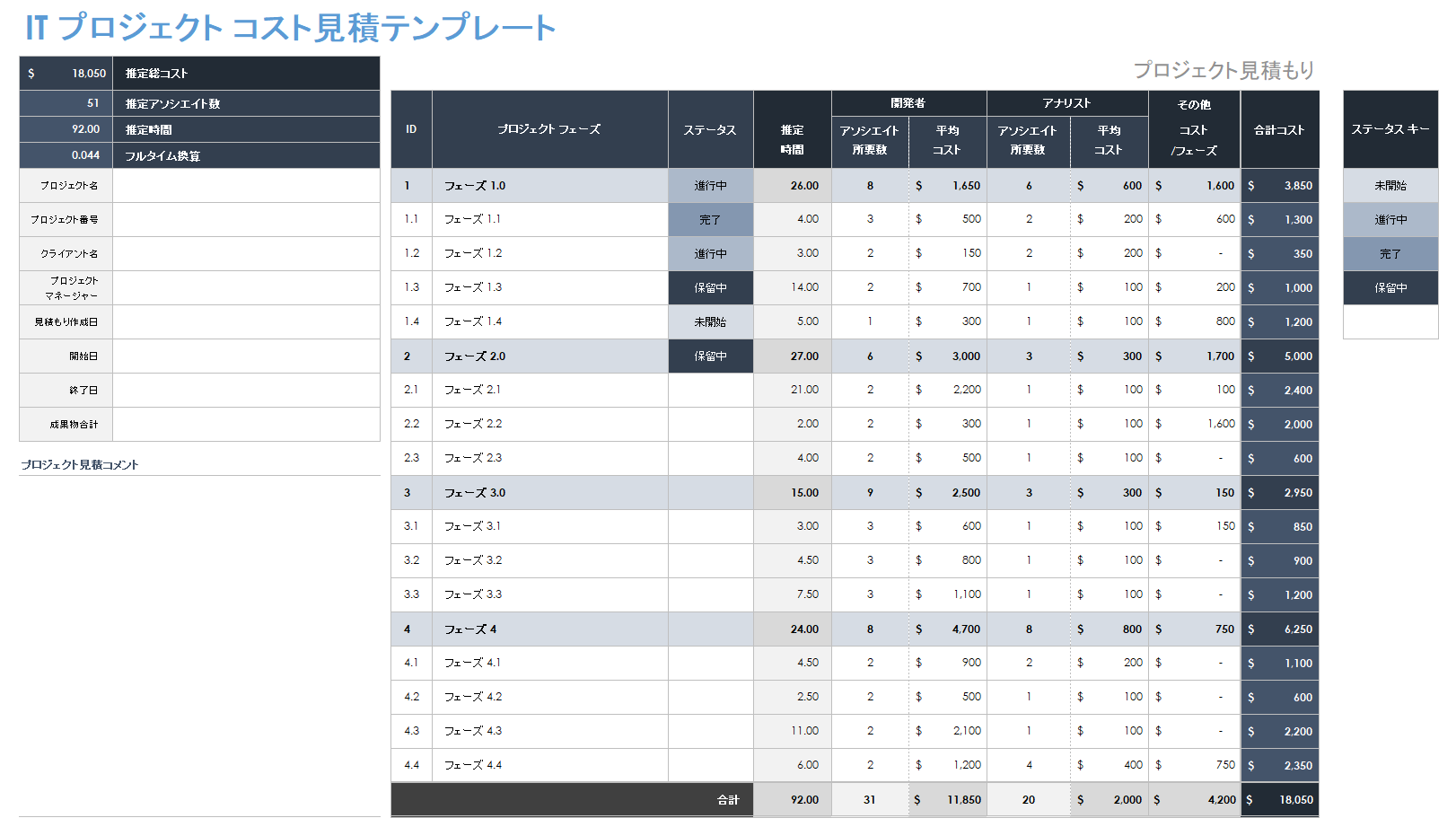1456x827 pixels.
Task: Select the 推定総コスト label cell
Action: [x=246, y=74]
